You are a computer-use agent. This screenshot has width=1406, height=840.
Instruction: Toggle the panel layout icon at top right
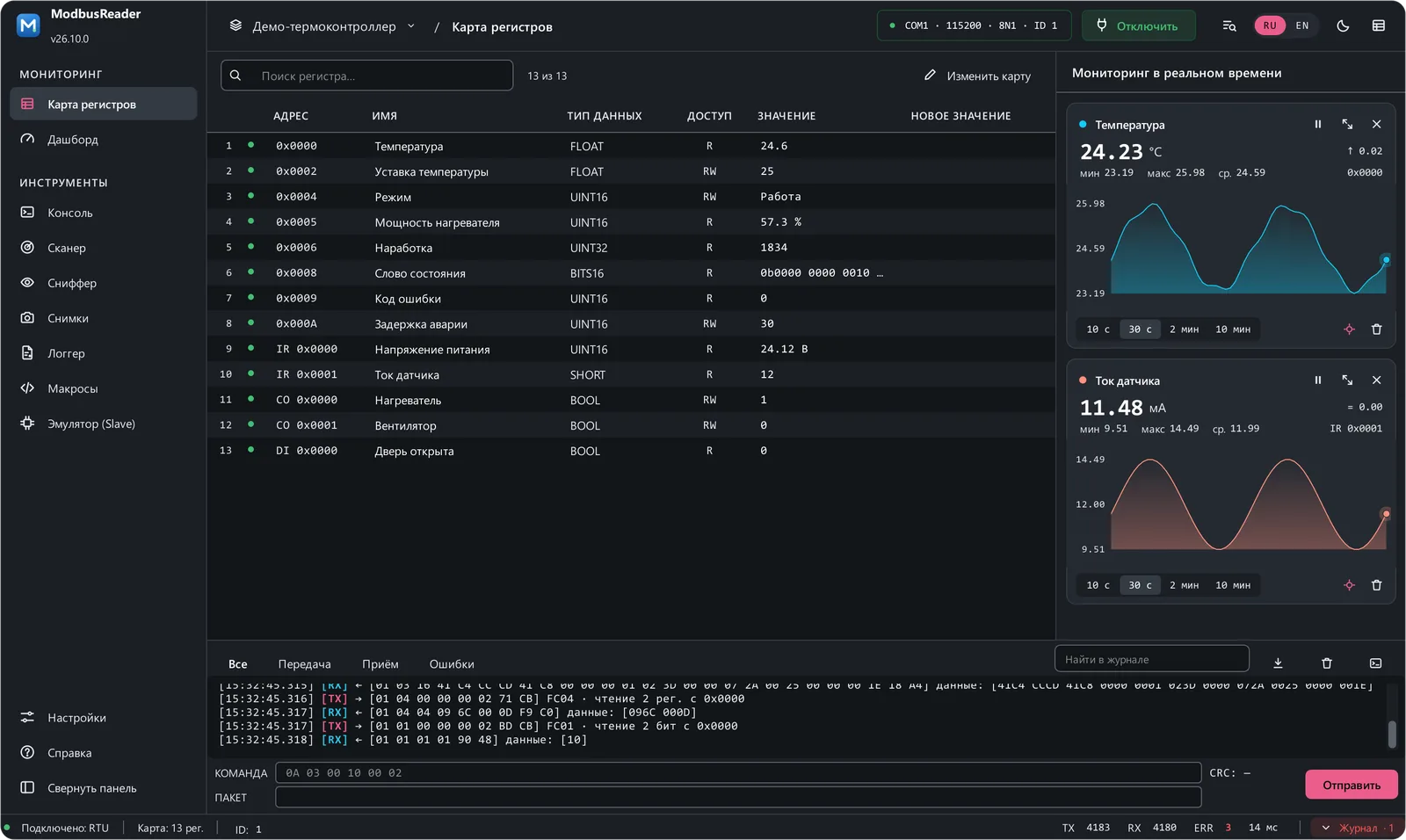(1378, 26)
